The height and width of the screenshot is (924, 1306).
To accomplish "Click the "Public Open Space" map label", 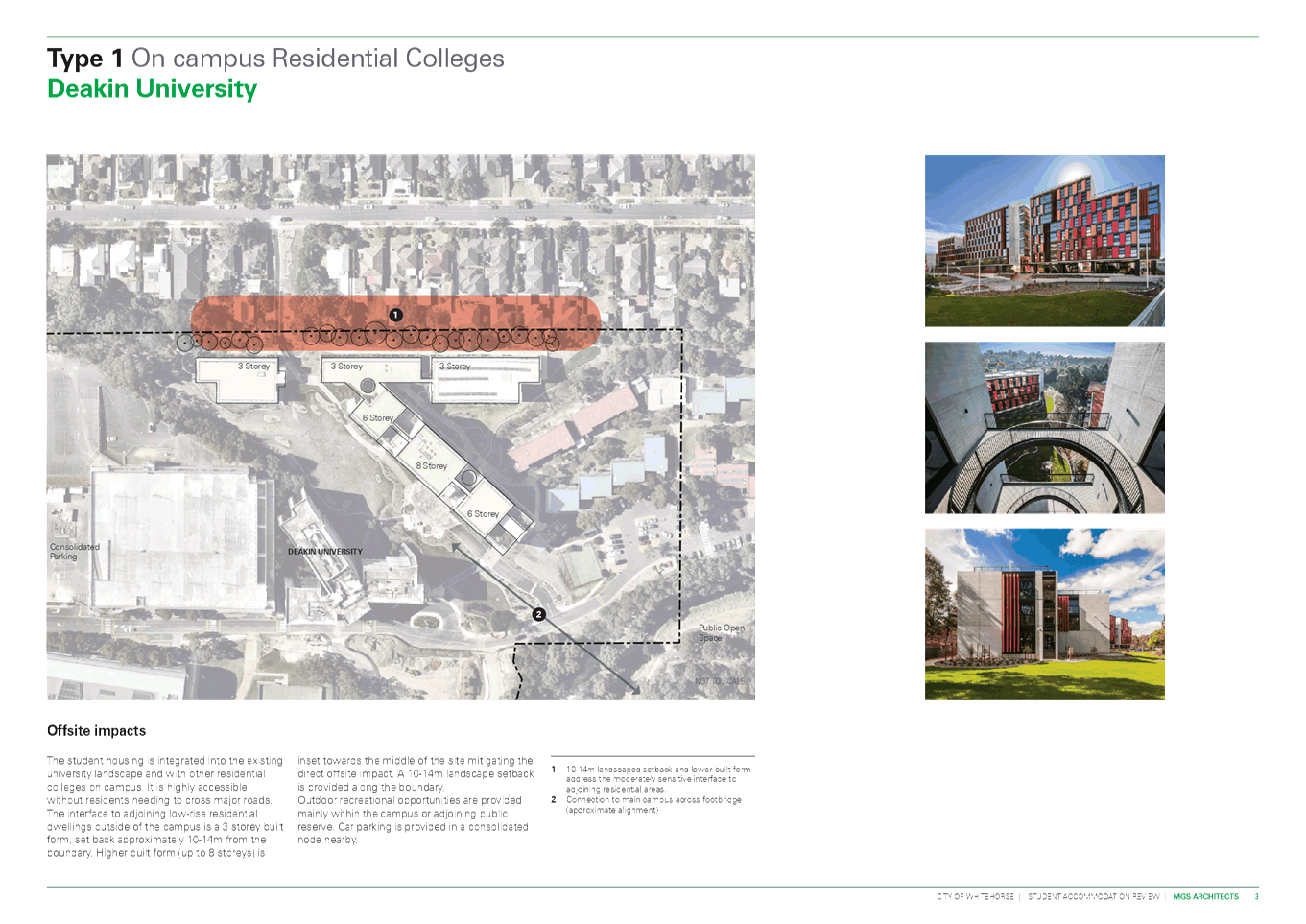I will click(x=722, y=633).
